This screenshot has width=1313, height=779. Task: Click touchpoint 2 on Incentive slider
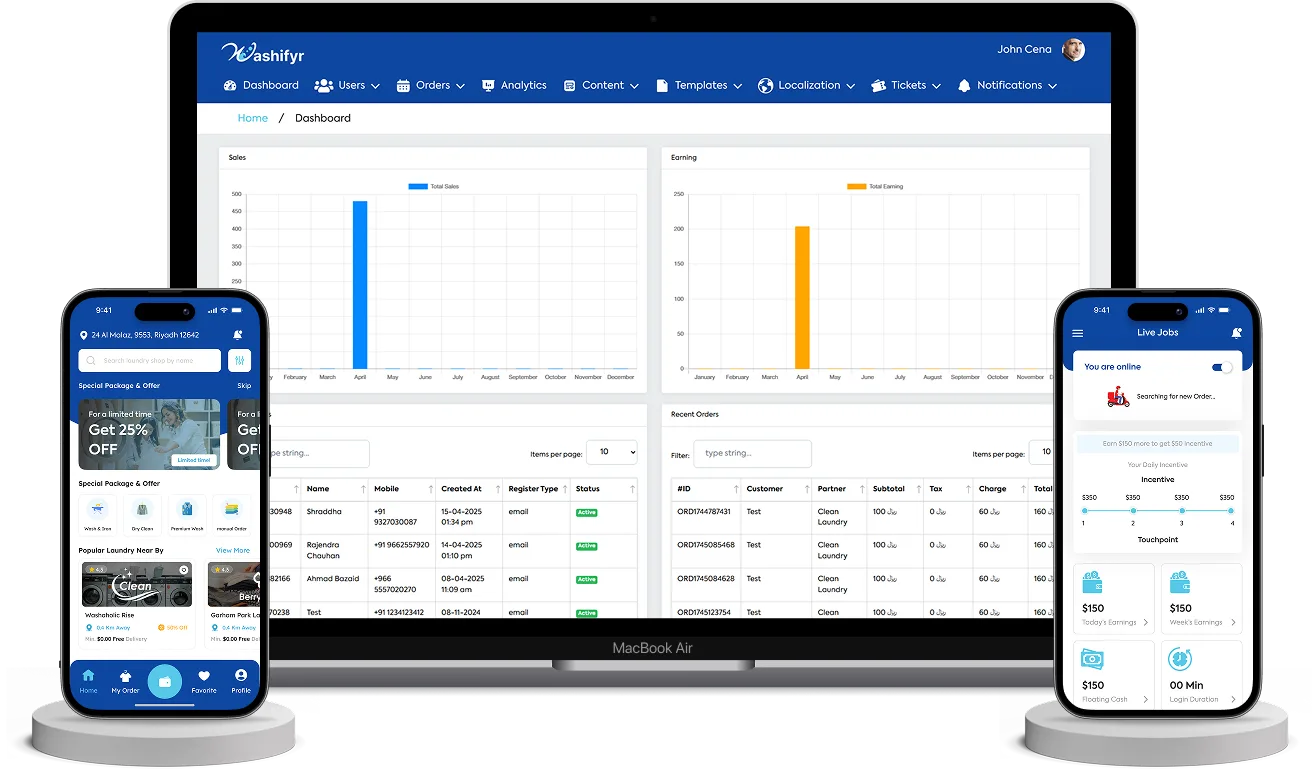pos(1132,510)
